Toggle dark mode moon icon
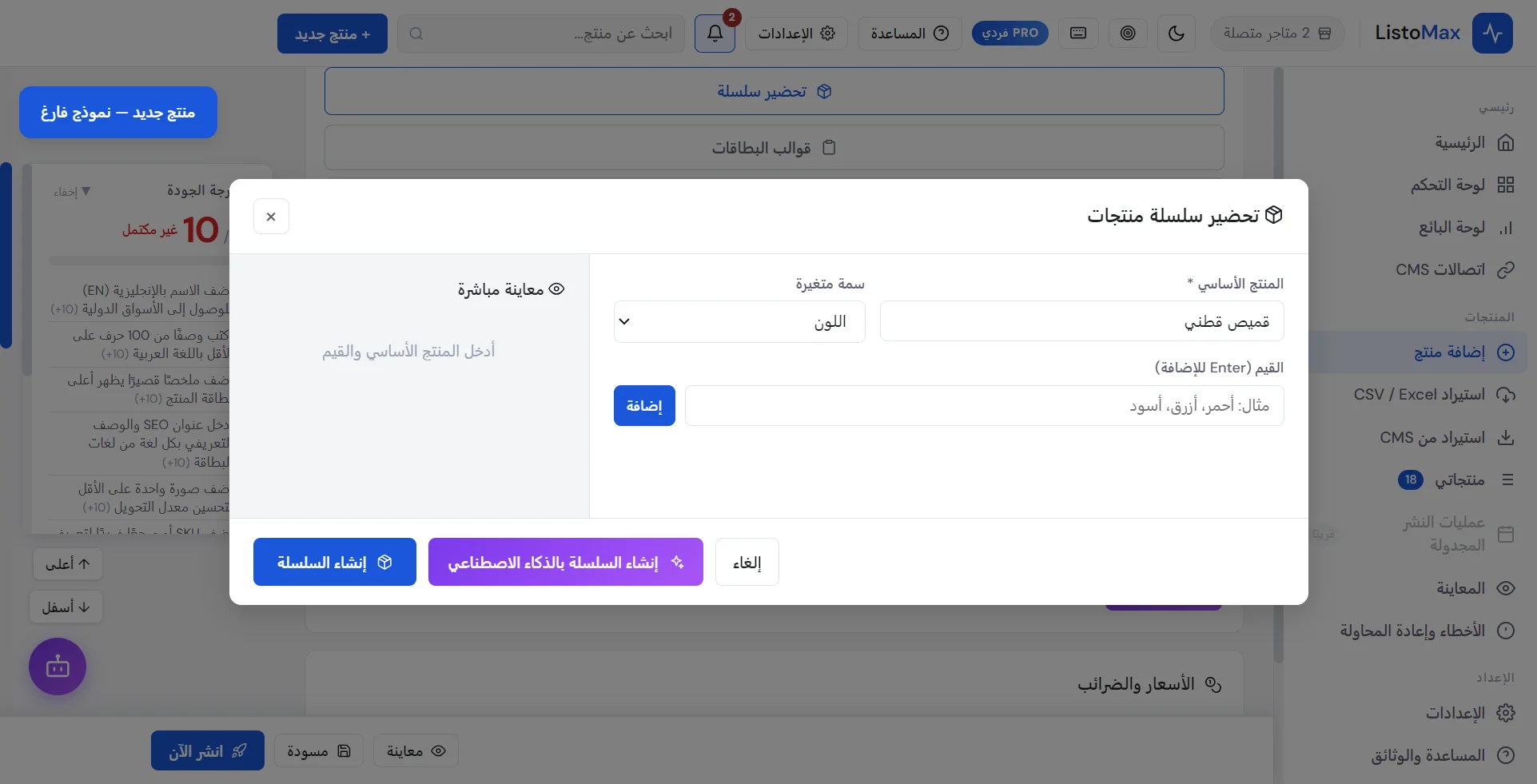 (x=1176, y=34)
